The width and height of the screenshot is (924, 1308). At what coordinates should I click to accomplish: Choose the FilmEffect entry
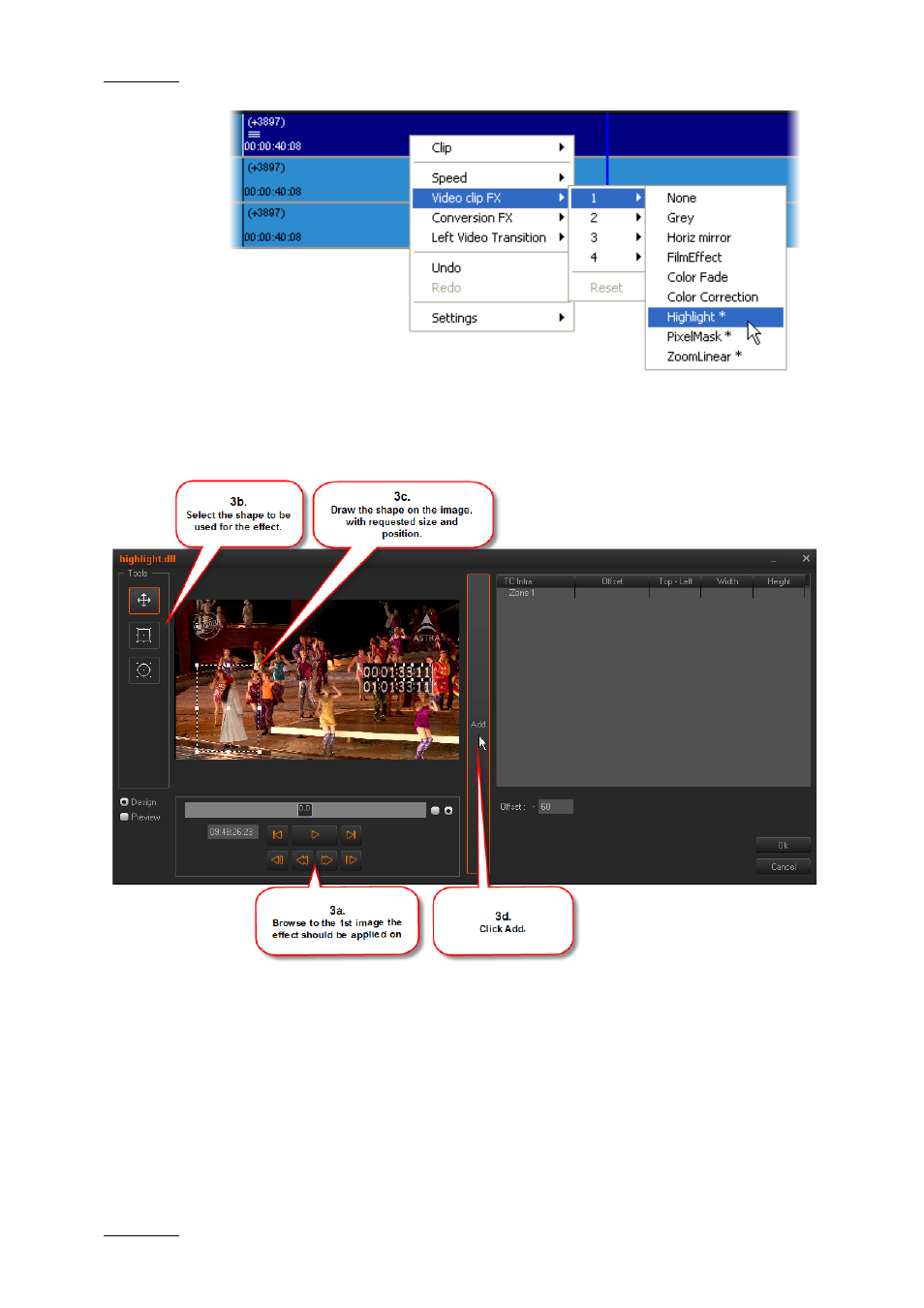click(716, 258)
